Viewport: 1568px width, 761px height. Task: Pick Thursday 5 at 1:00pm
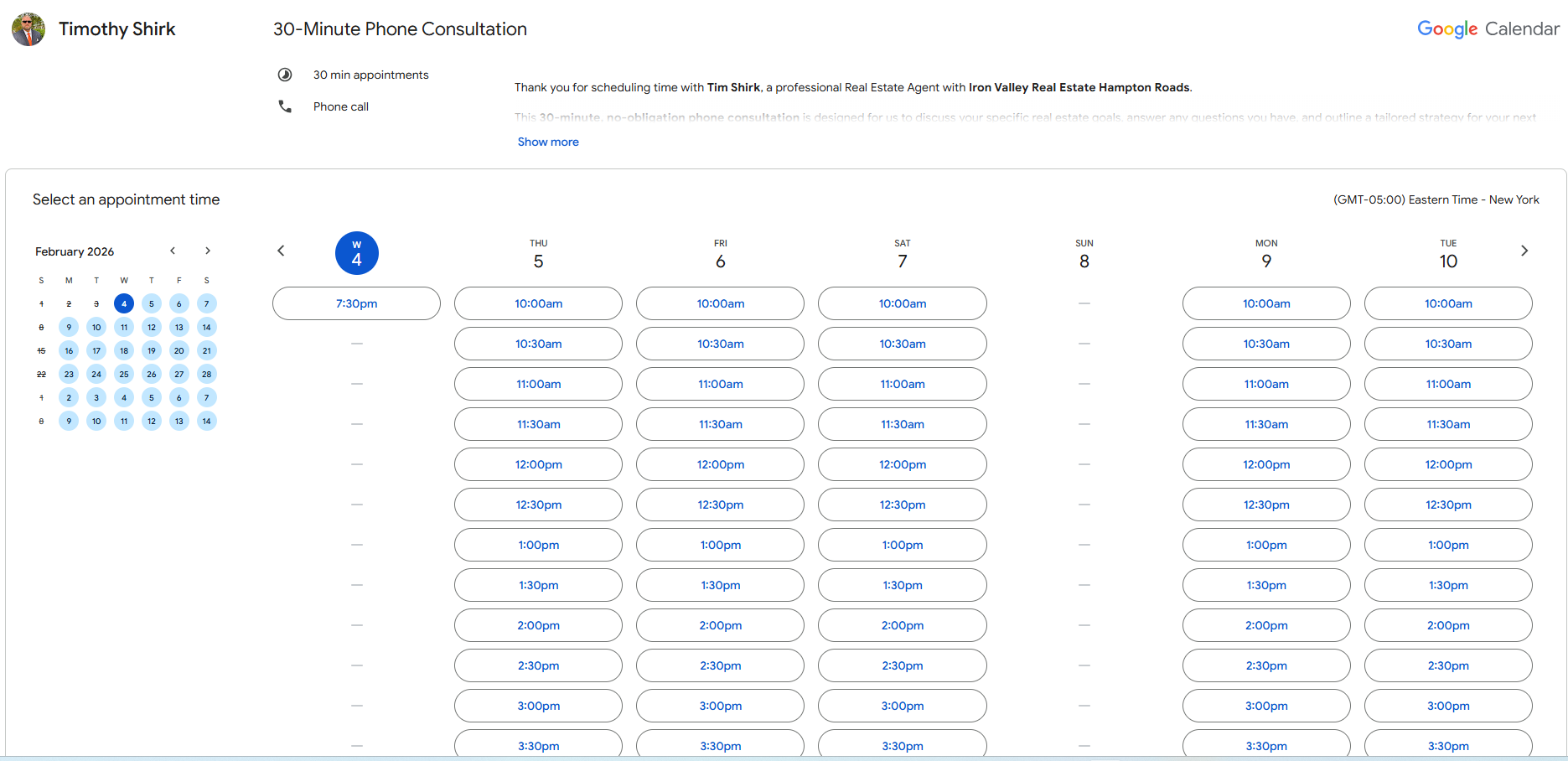[x=538, y=545]
